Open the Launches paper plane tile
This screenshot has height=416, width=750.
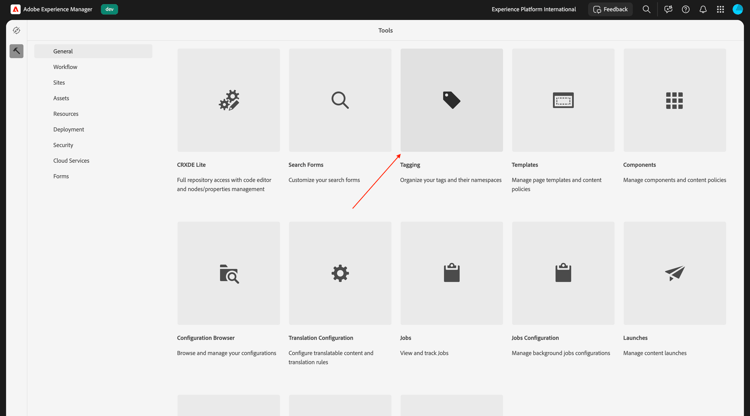tap(674, 274)
